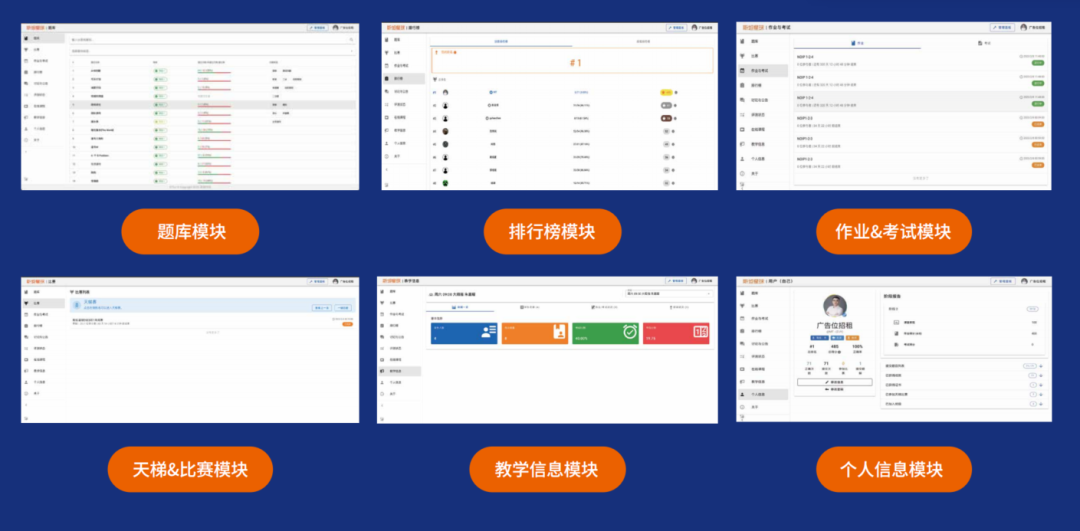Click trophy sidebar icon in homework screenshot
Image resolution: width=1080 pixels, height=531 pixels.
point(742,56)
